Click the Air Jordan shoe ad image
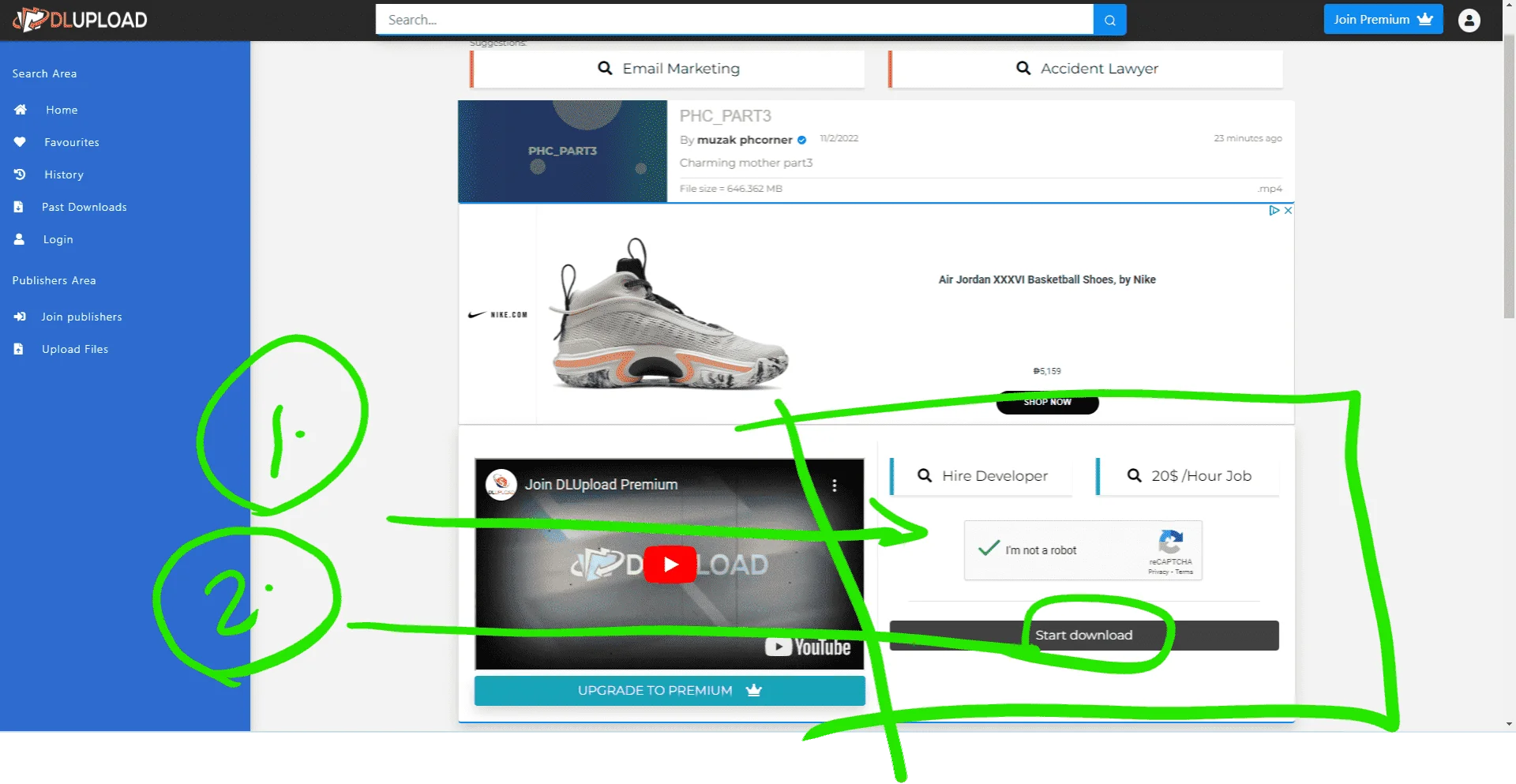This screenshot has height=784, width=1516. click(669, 314)
